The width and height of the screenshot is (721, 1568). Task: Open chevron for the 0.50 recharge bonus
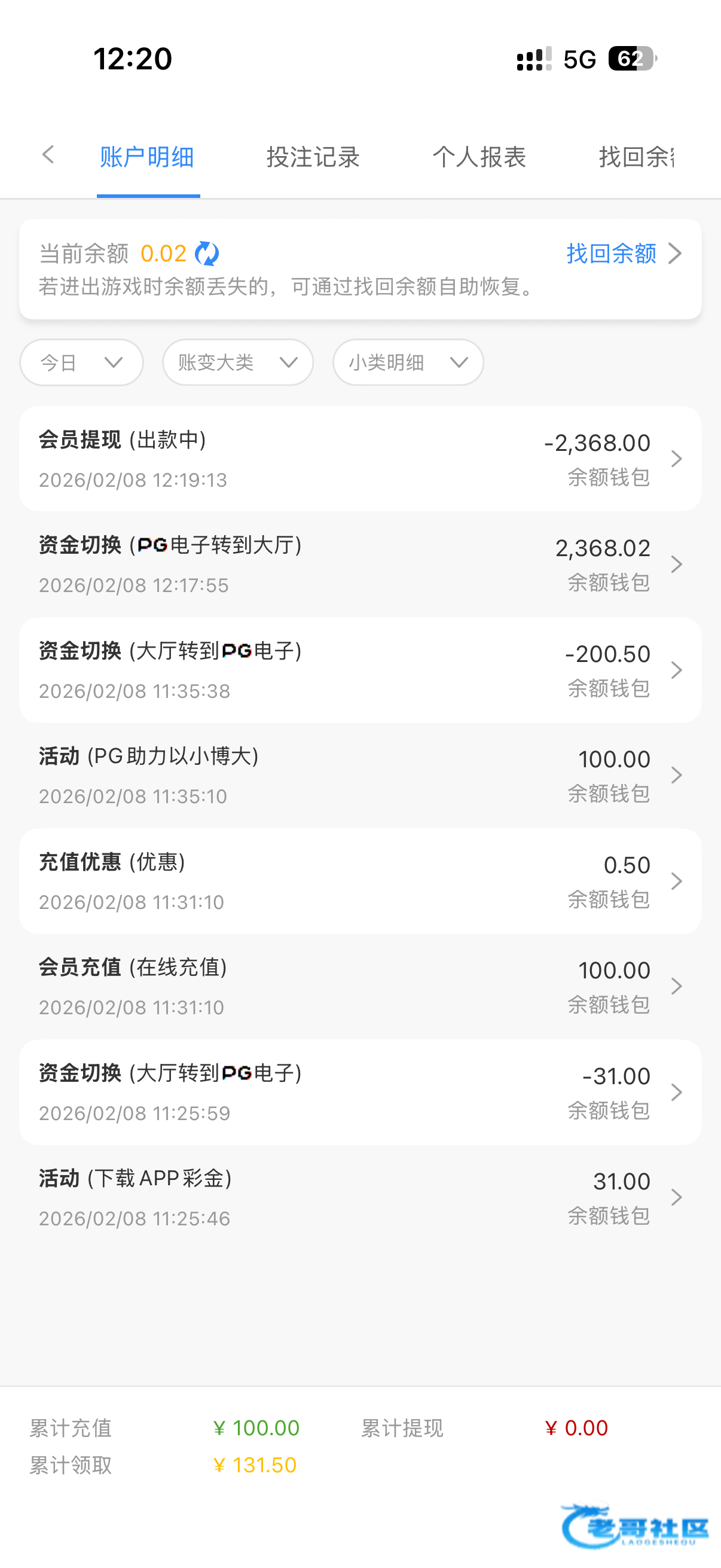(676, 881)
